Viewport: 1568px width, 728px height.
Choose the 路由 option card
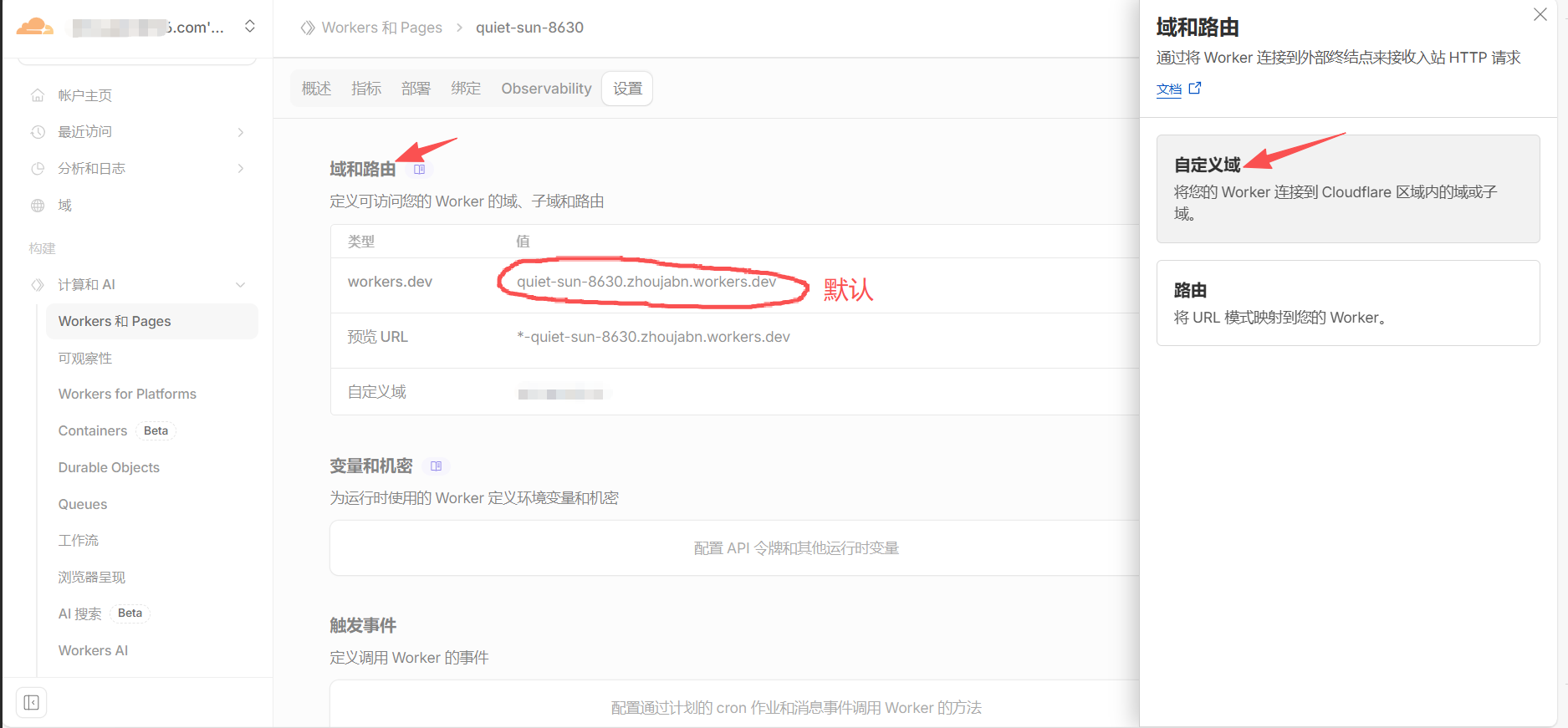(1348, 303)
